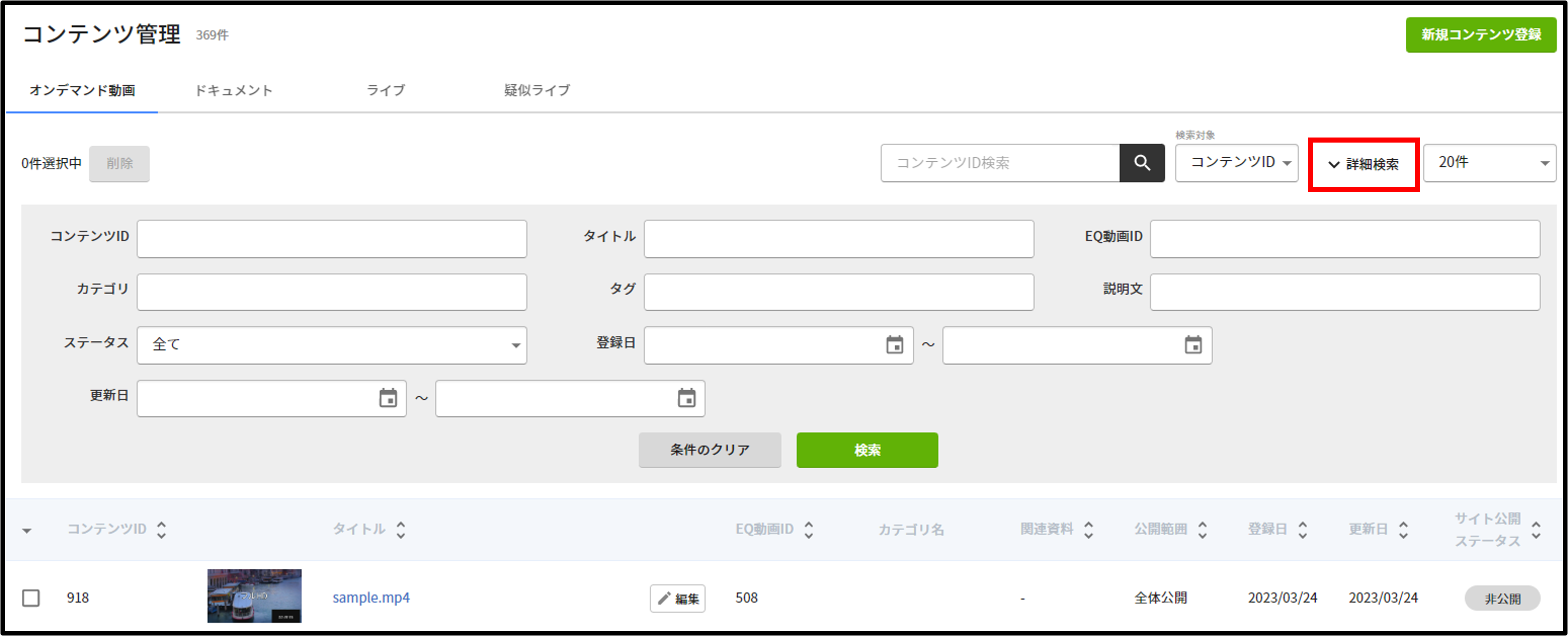Image resolution: width=1568 pixels, height=636 pixels.
Task: Click the 削除 button
Action: tap(119, 163)
